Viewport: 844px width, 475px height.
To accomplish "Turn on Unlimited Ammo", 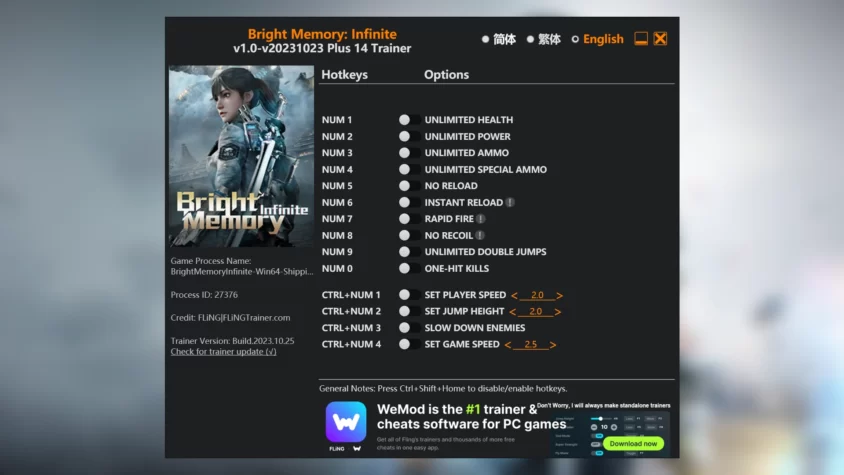I will pos(409,153).
